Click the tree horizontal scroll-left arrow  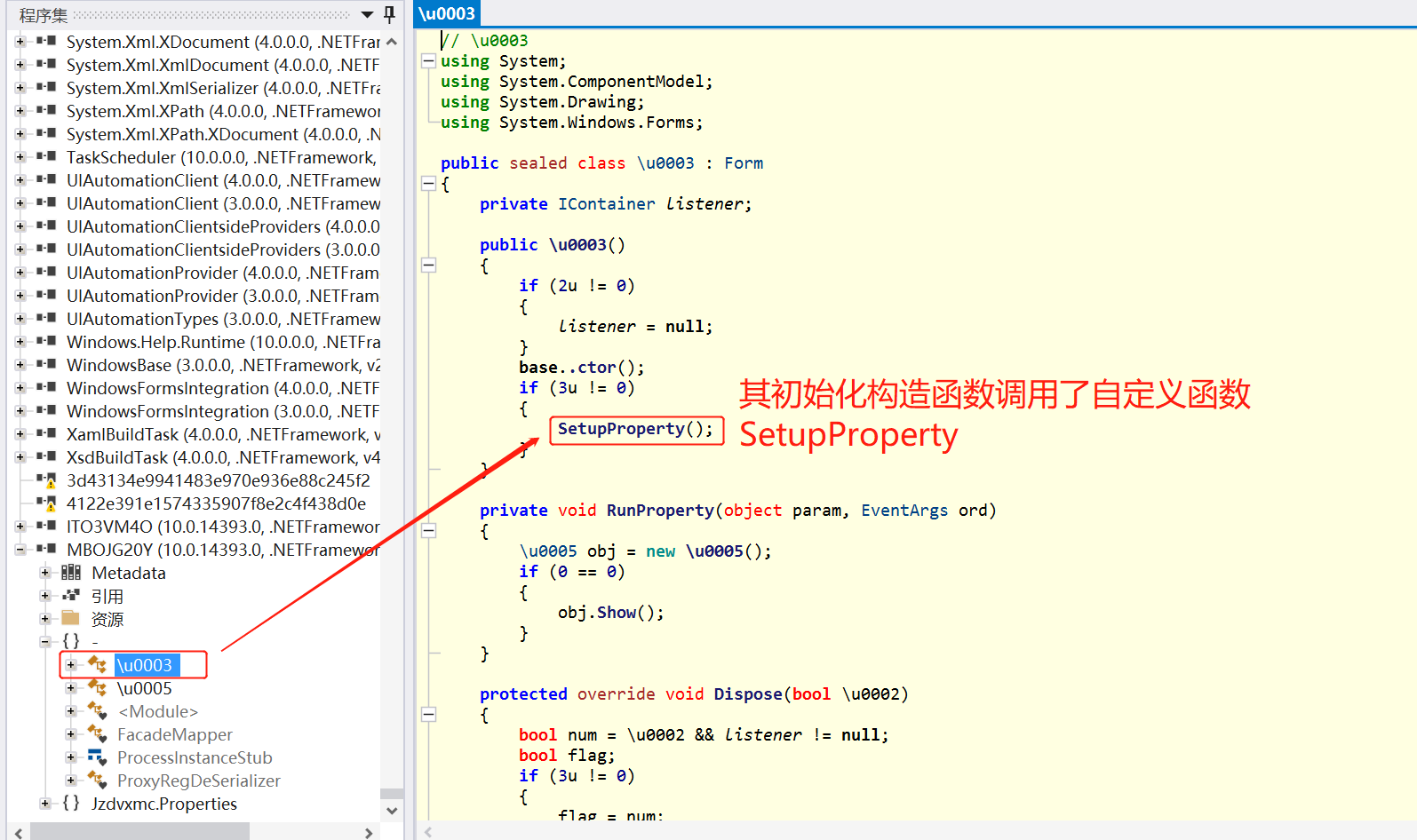pos(18,833)
